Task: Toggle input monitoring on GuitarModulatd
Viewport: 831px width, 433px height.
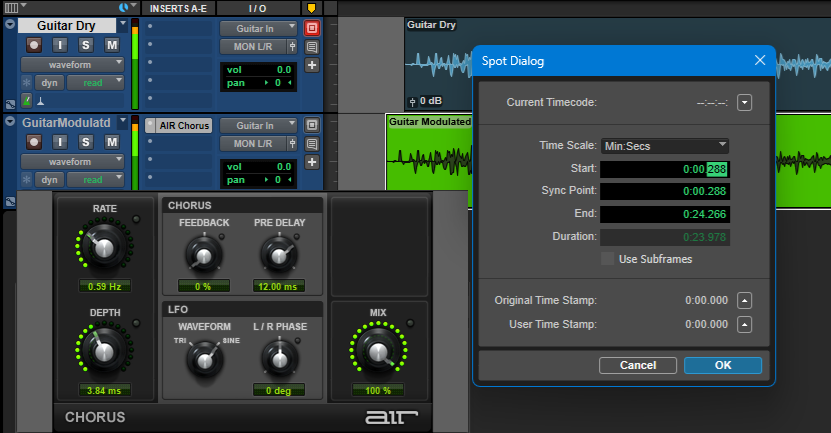Action: tap(60, 142)
